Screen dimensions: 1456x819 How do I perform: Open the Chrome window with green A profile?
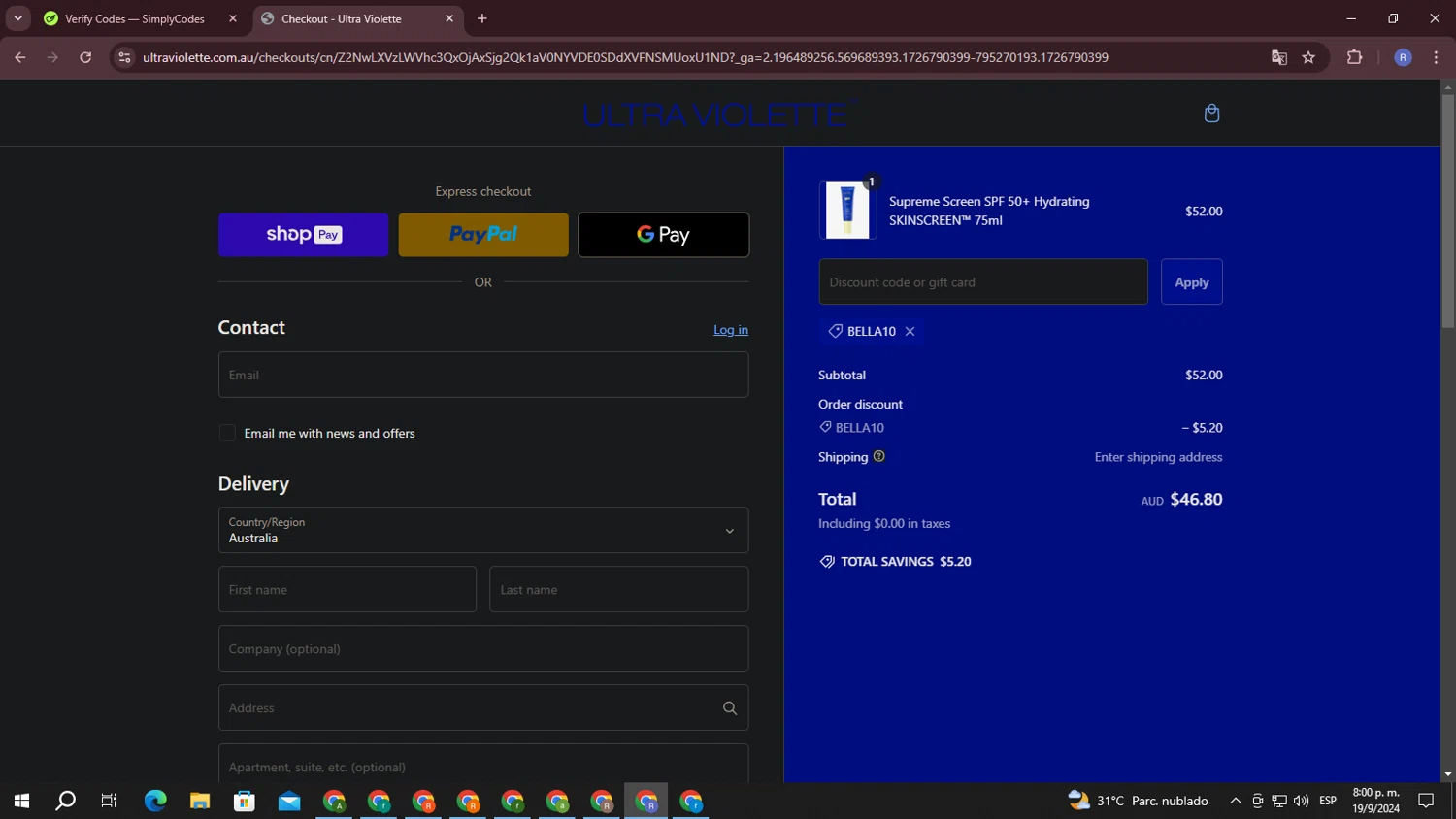pyautogui.click(x=334, y=801)
